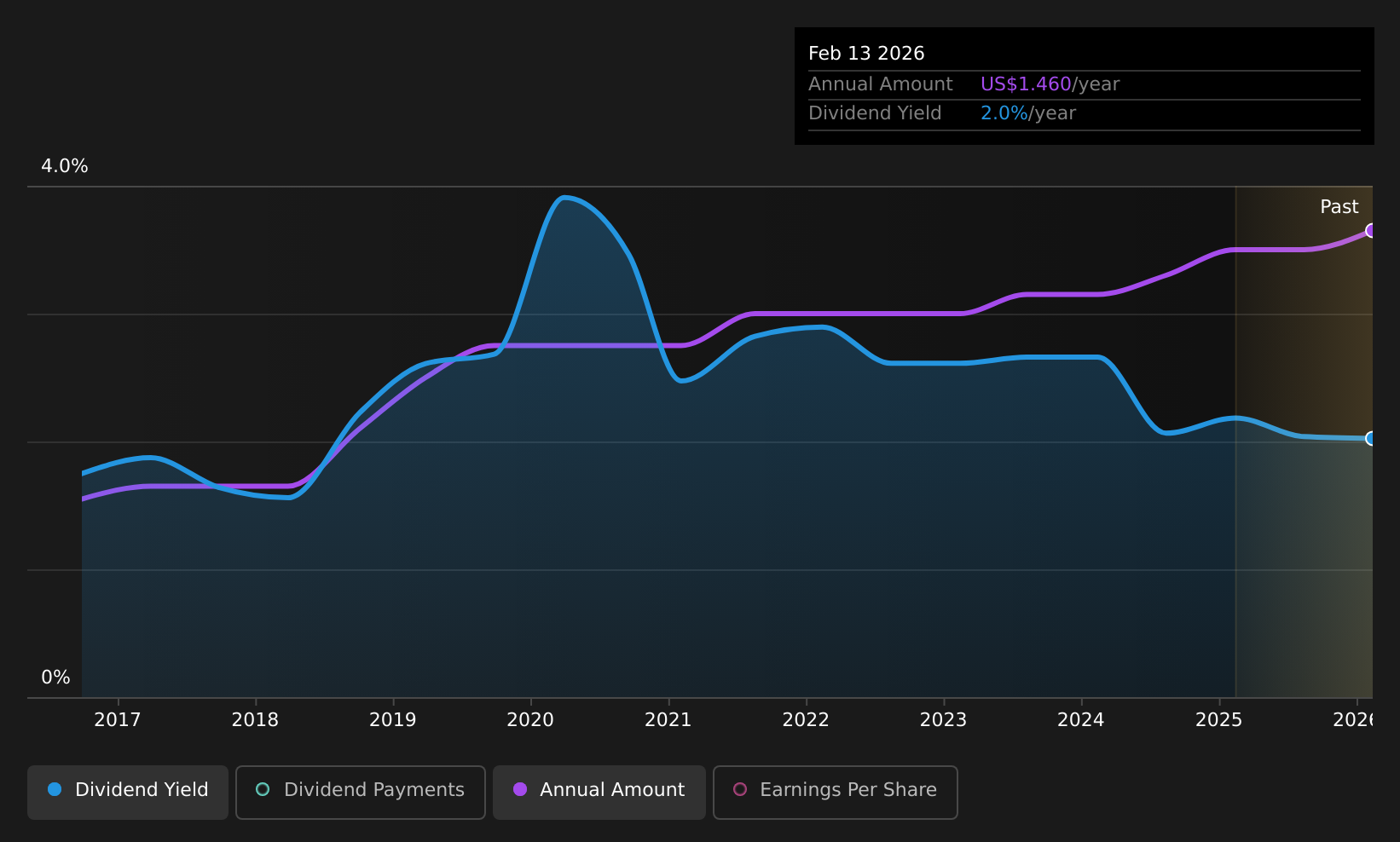Screen dimensions: 1400x842
Task: Click the 0% y-axis label
Action: coord(55,678)
